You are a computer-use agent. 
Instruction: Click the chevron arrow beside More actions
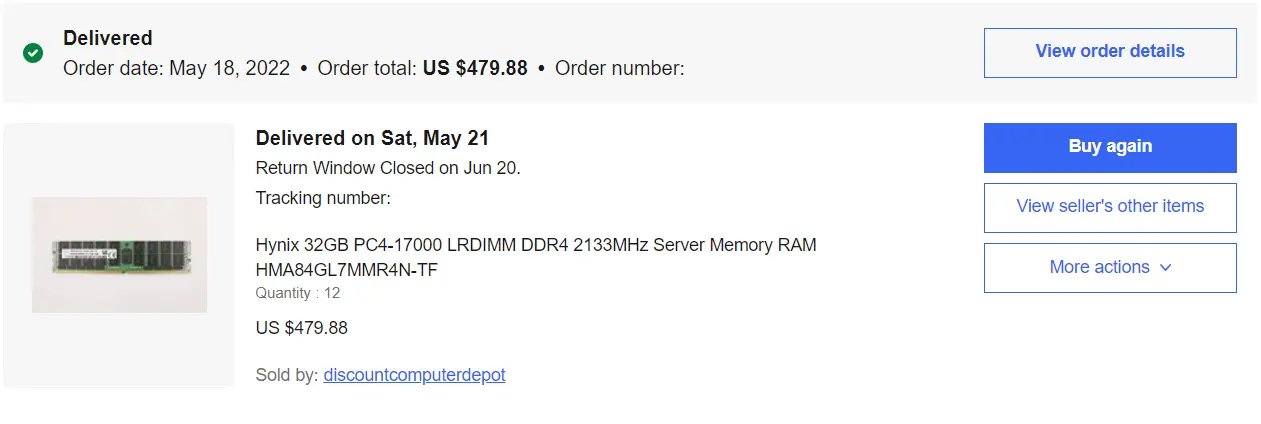tap(1165, 268)
